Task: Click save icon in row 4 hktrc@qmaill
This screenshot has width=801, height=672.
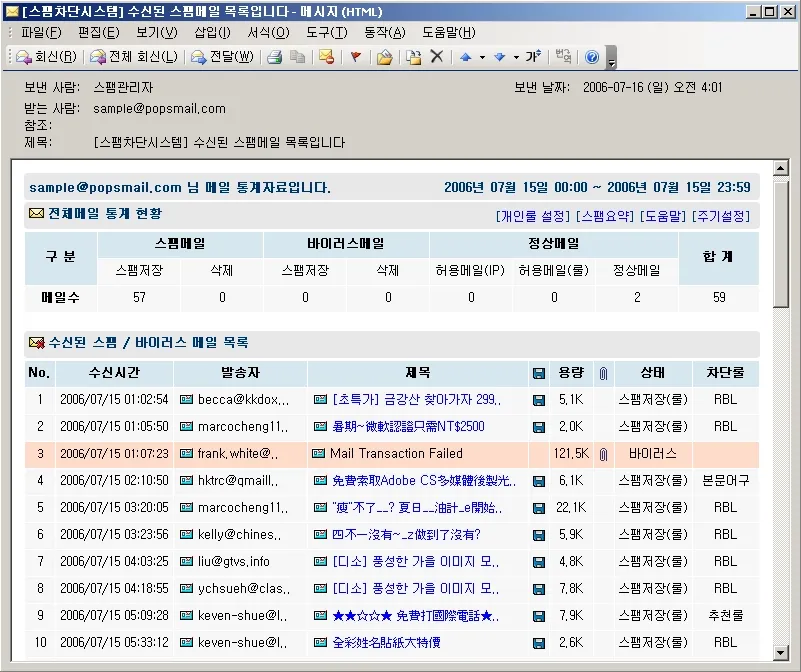Action: (538, 481)
